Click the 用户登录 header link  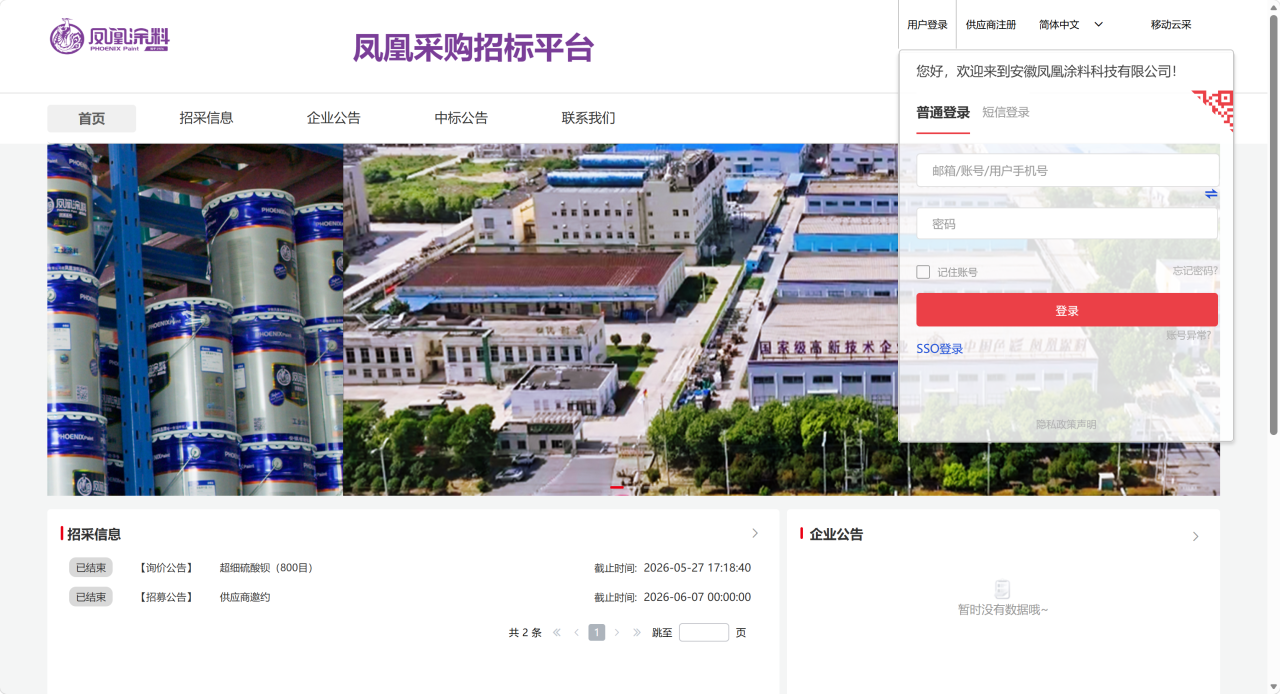(927, 25)
